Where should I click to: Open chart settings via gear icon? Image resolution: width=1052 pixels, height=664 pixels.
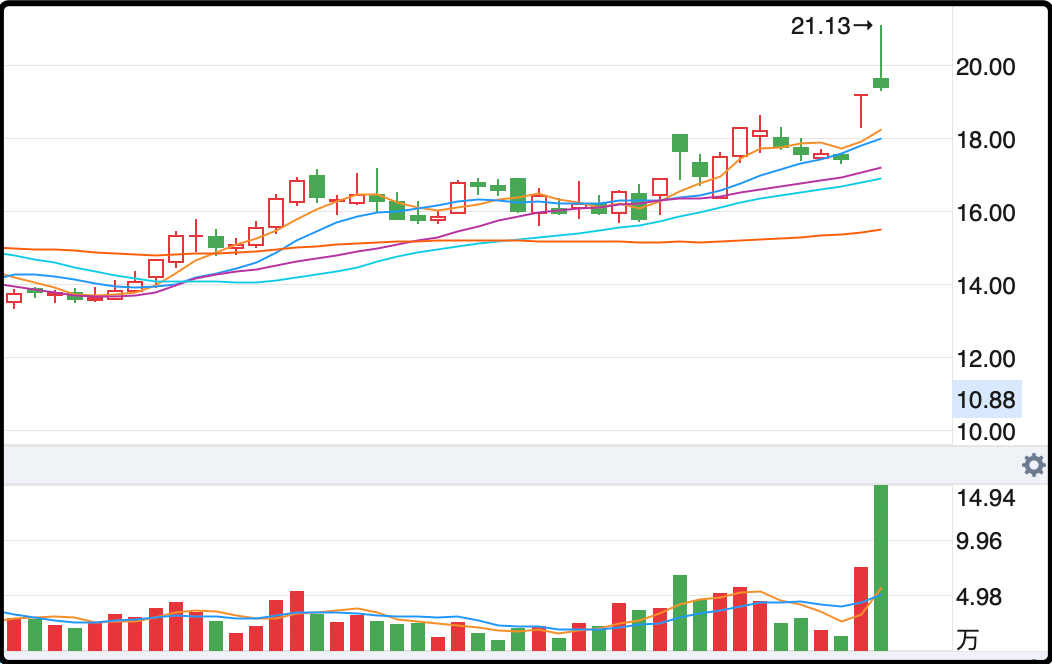(x=1033, y=465)
